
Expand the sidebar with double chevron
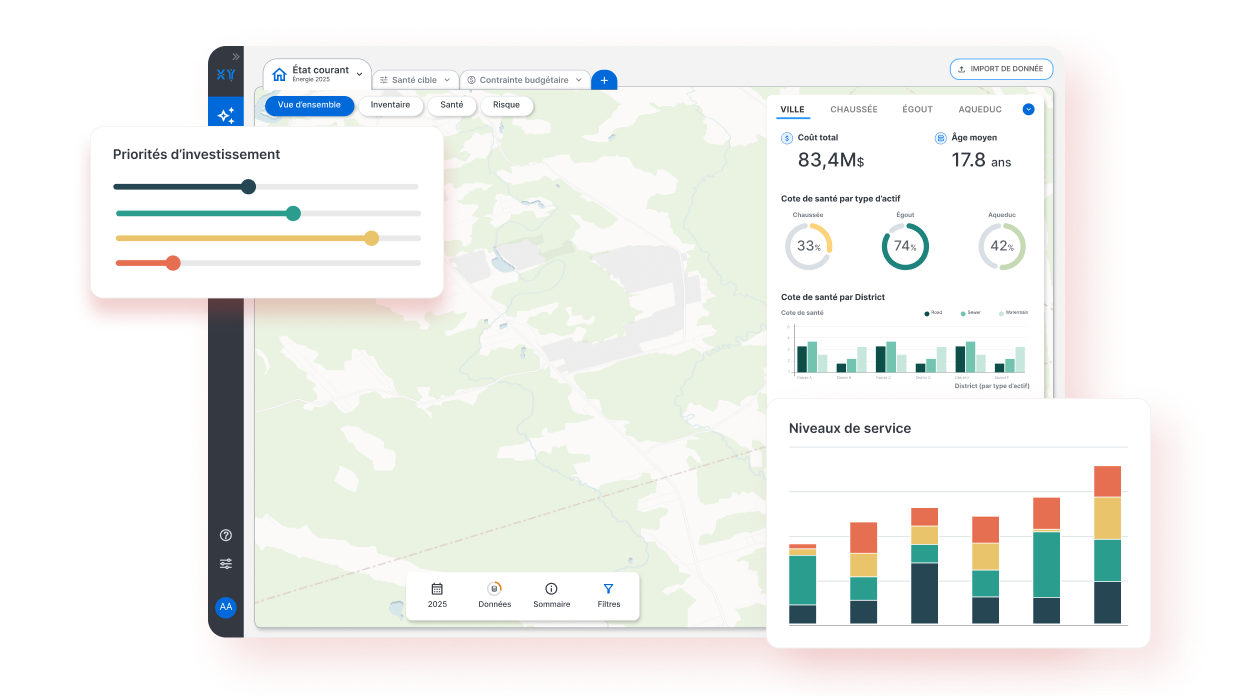coord(236,57)
